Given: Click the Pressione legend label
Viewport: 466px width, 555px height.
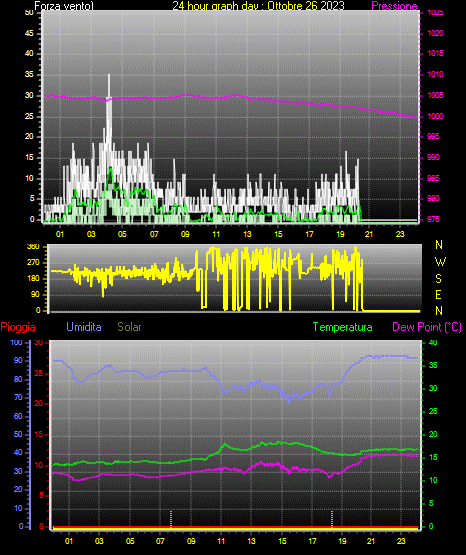Looking at the screenshot, I should [x=394, y=6].
